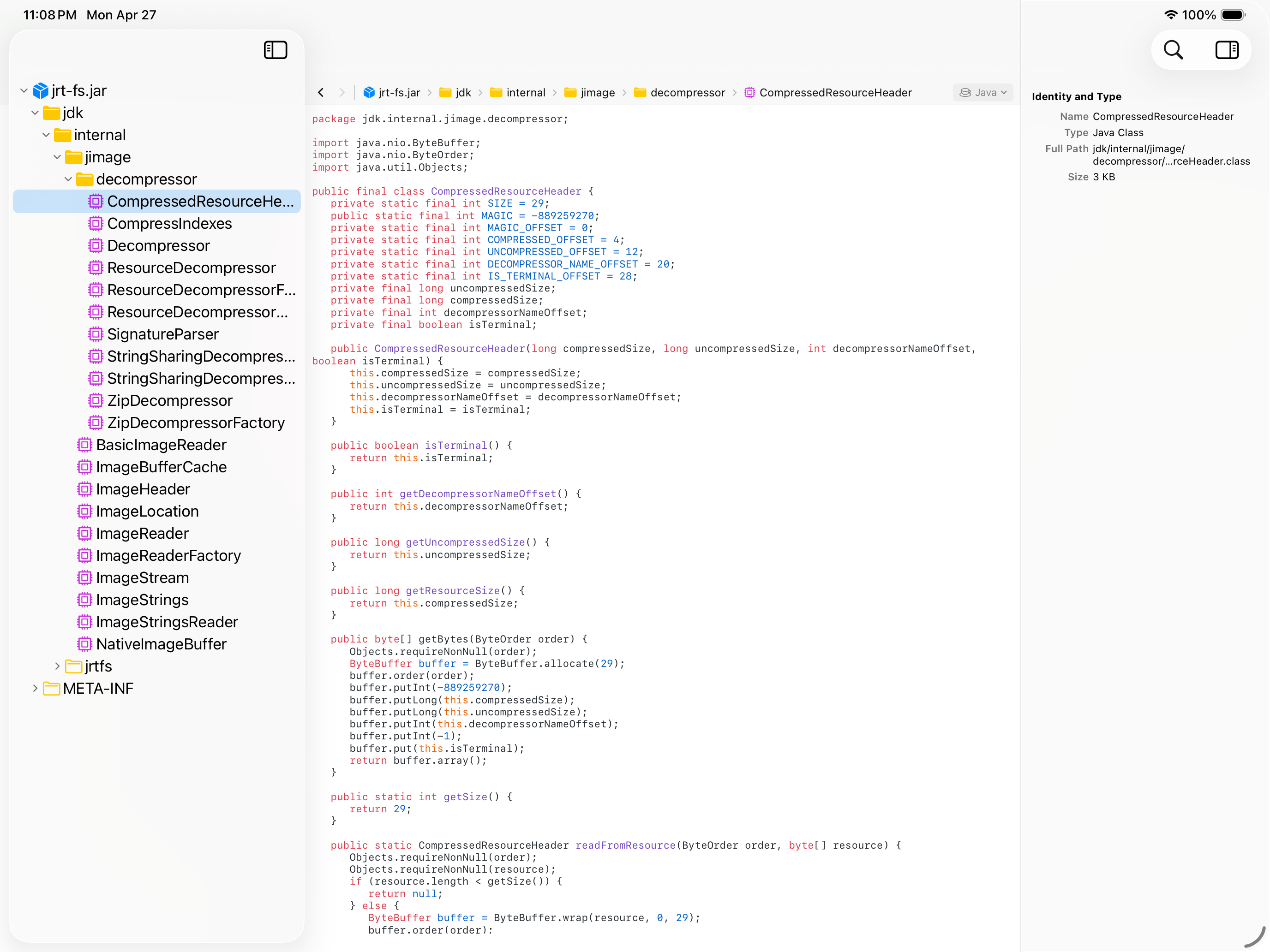1270x952 pixels.
Task: Click the ZipDecompressor class icon
Action: click(x=96, y=400)
